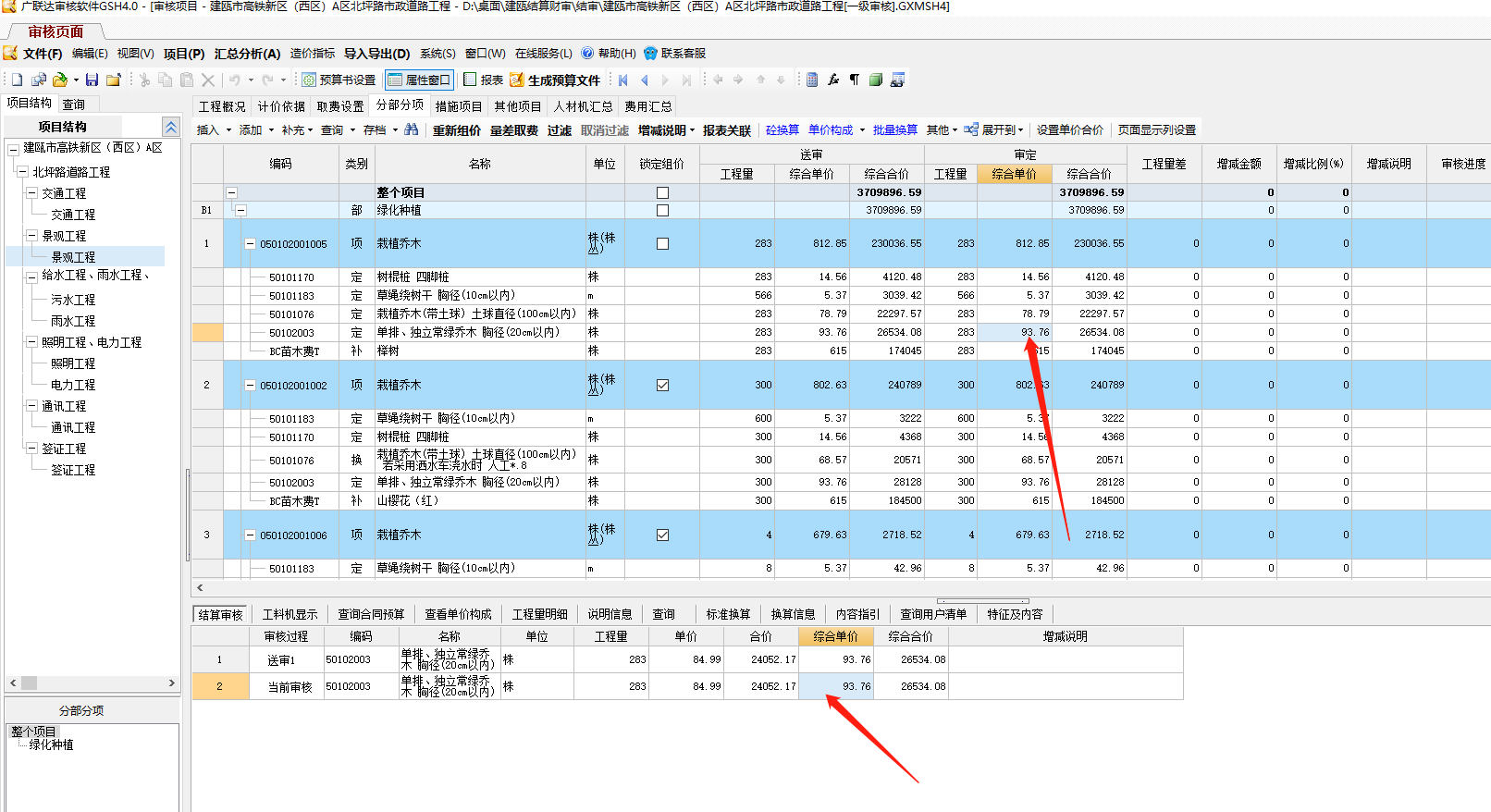The width and height of the screenshot is (1491, 812).
Task: Click the fx formula icon
Action: tap(833, 80)
